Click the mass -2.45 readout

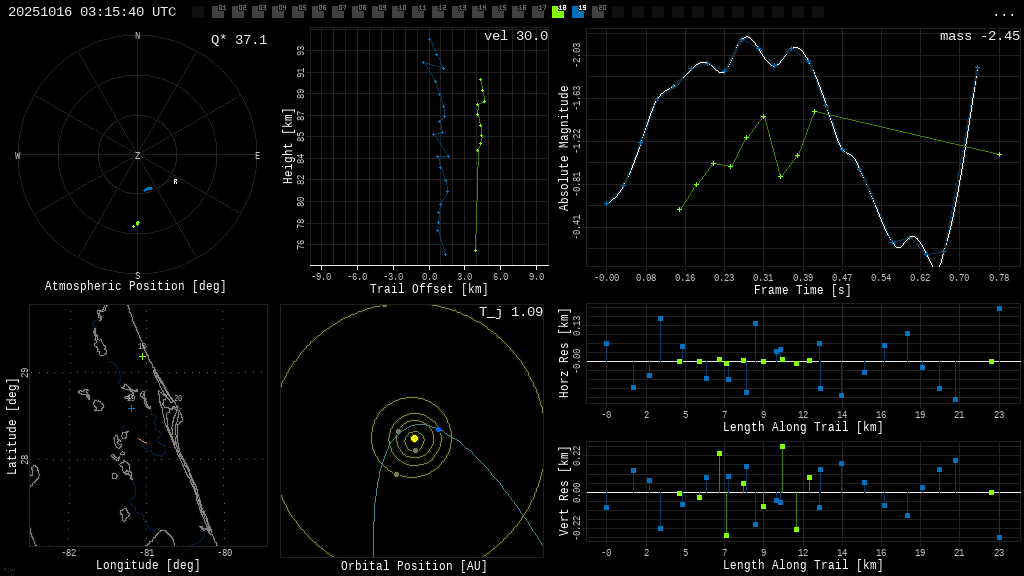coord(979,36)
